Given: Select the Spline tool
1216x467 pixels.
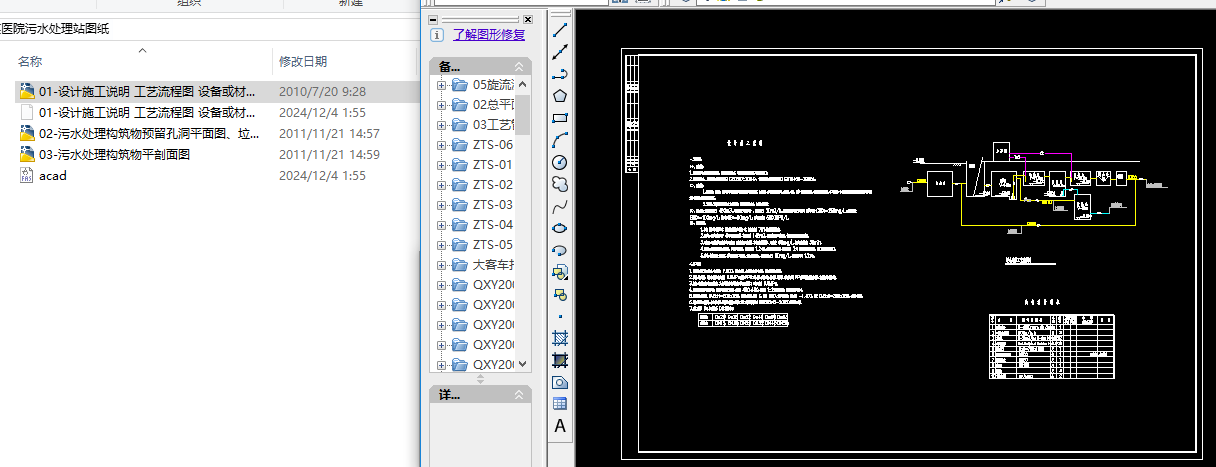Looking at the screenshot, I should tap(560, 206).
